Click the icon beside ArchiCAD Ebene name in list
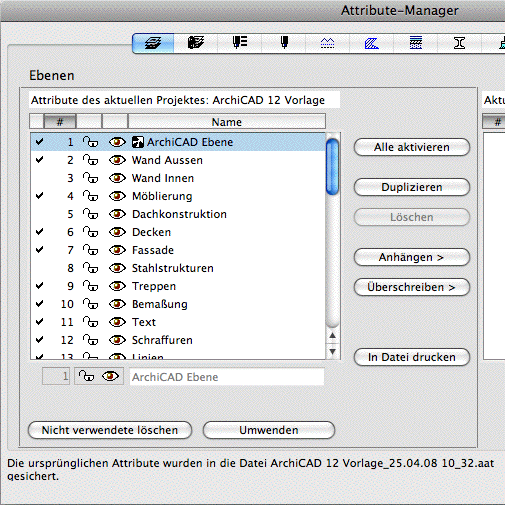Image resolution: width=505 pixels, height=505 pixels. [138, 142]
